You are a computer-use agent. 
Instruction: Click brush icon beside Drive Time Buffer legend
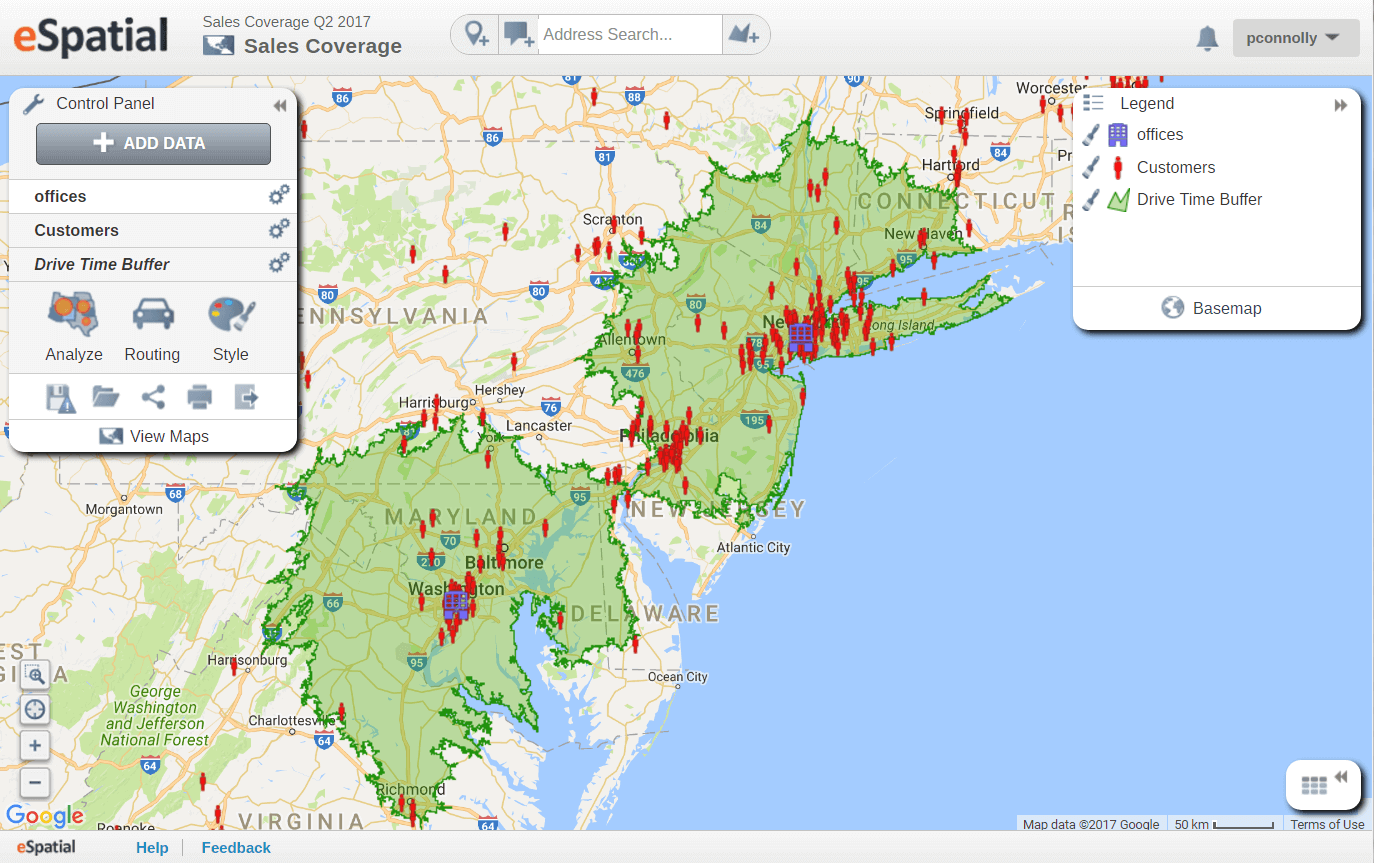(x=1091, y=200)
